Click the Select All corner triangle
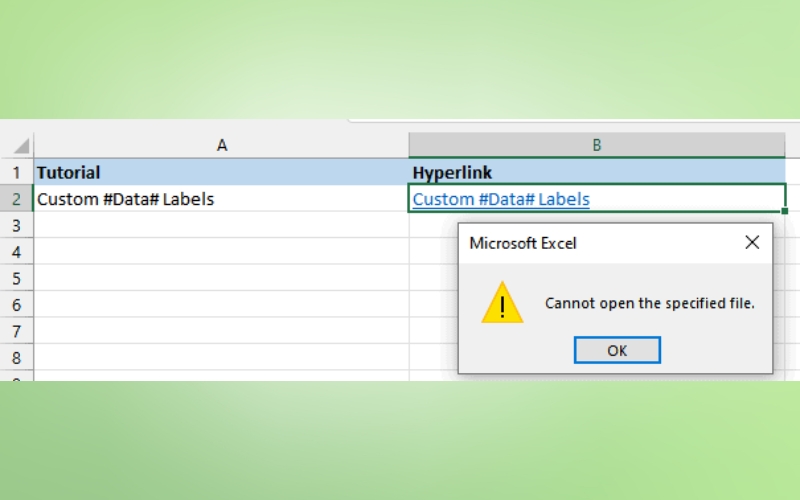Viewport: 800px width, 500px height. pos(21,146)
